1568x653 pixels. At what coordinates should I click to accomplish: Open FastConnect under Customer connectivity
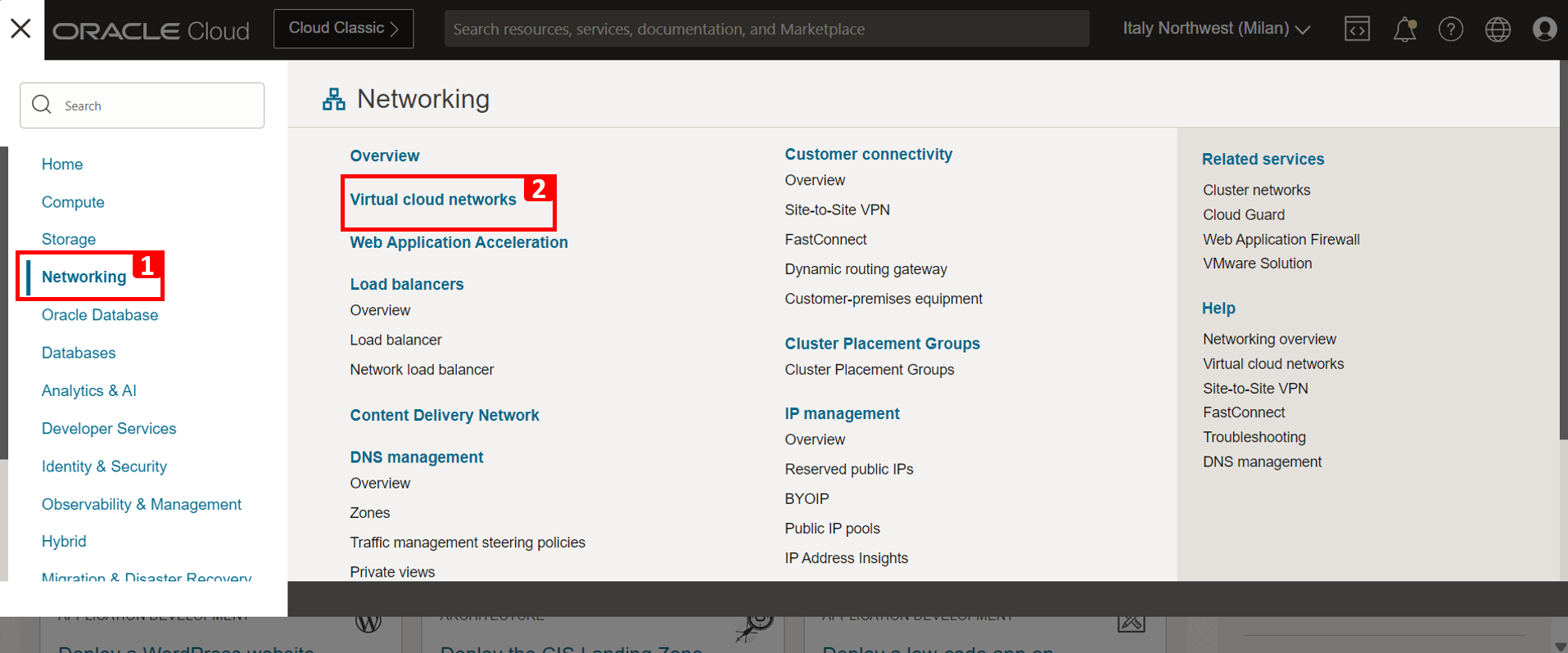coord(825,240)
